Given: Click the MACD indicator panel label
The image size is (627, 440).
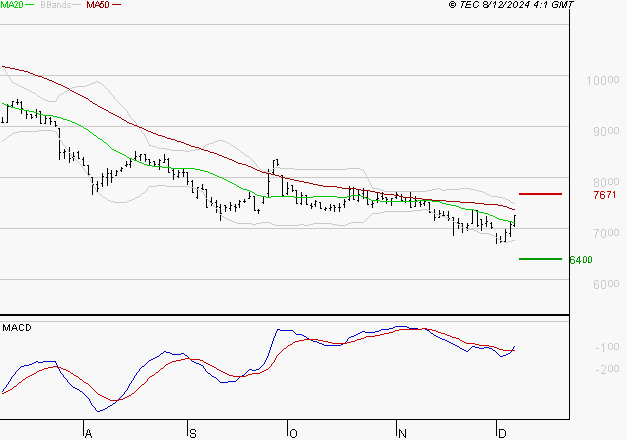Looking at the screenshot, I should pos(17,327).
